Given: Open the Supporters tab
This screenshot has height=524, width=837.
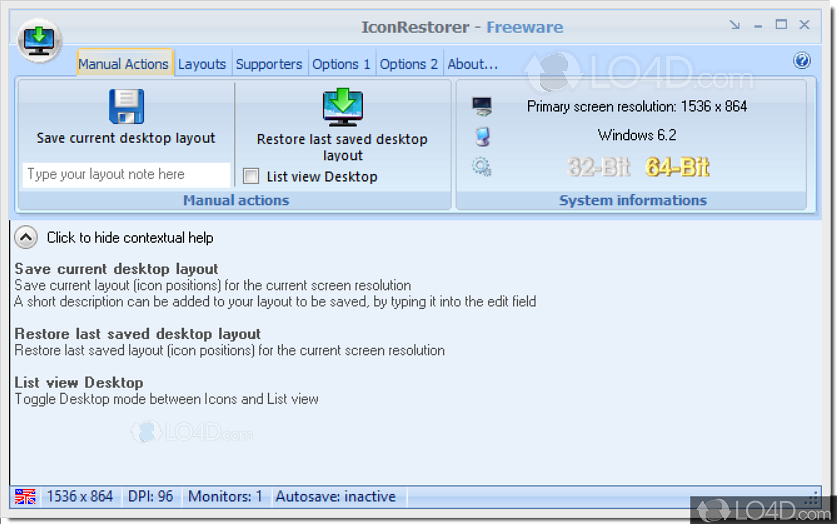Looking at the screenshot, I should point(269,64).
